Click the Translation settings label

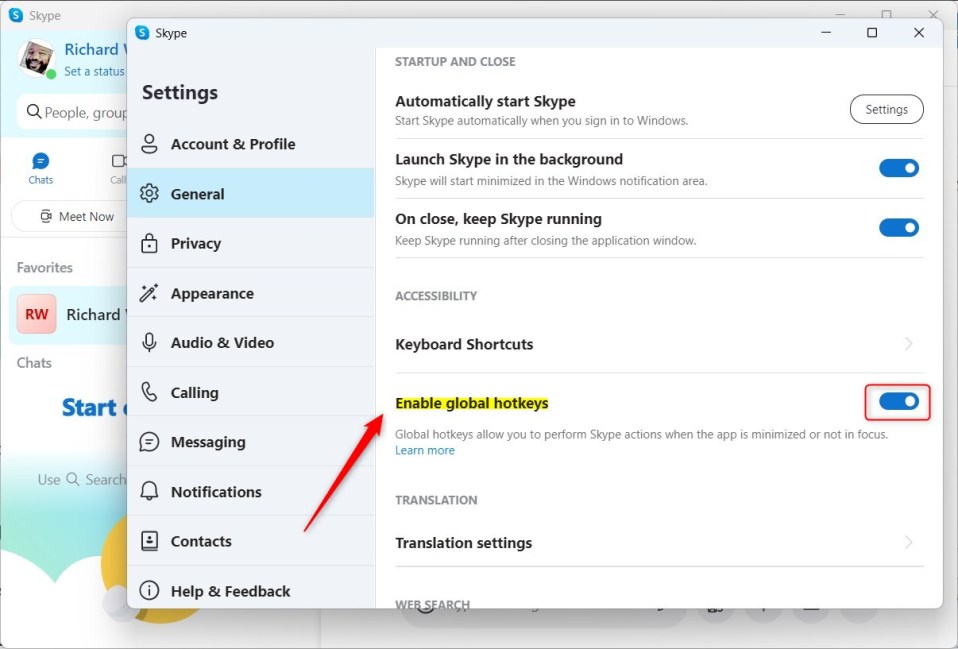click(x=463, y=543)
